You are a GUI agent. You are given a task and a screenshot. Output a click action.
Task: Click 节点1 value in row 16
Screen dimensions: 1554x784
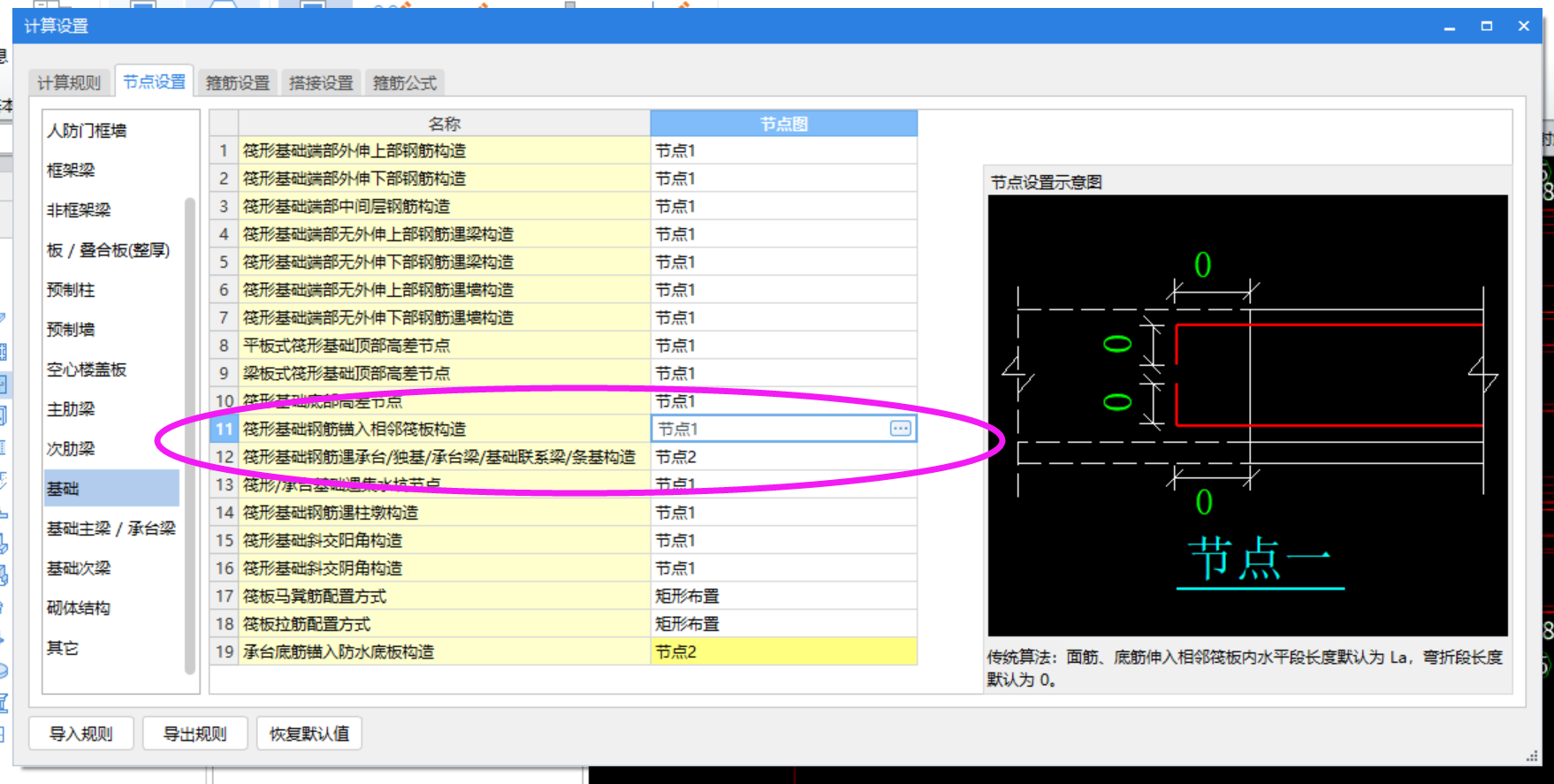[x=783, y=568]
